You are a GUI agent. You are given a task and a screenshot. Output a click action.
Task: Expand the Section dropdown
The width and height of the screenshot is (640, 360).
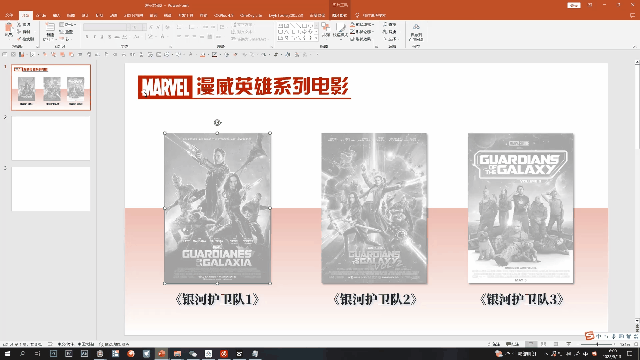[x=66, y=39]
